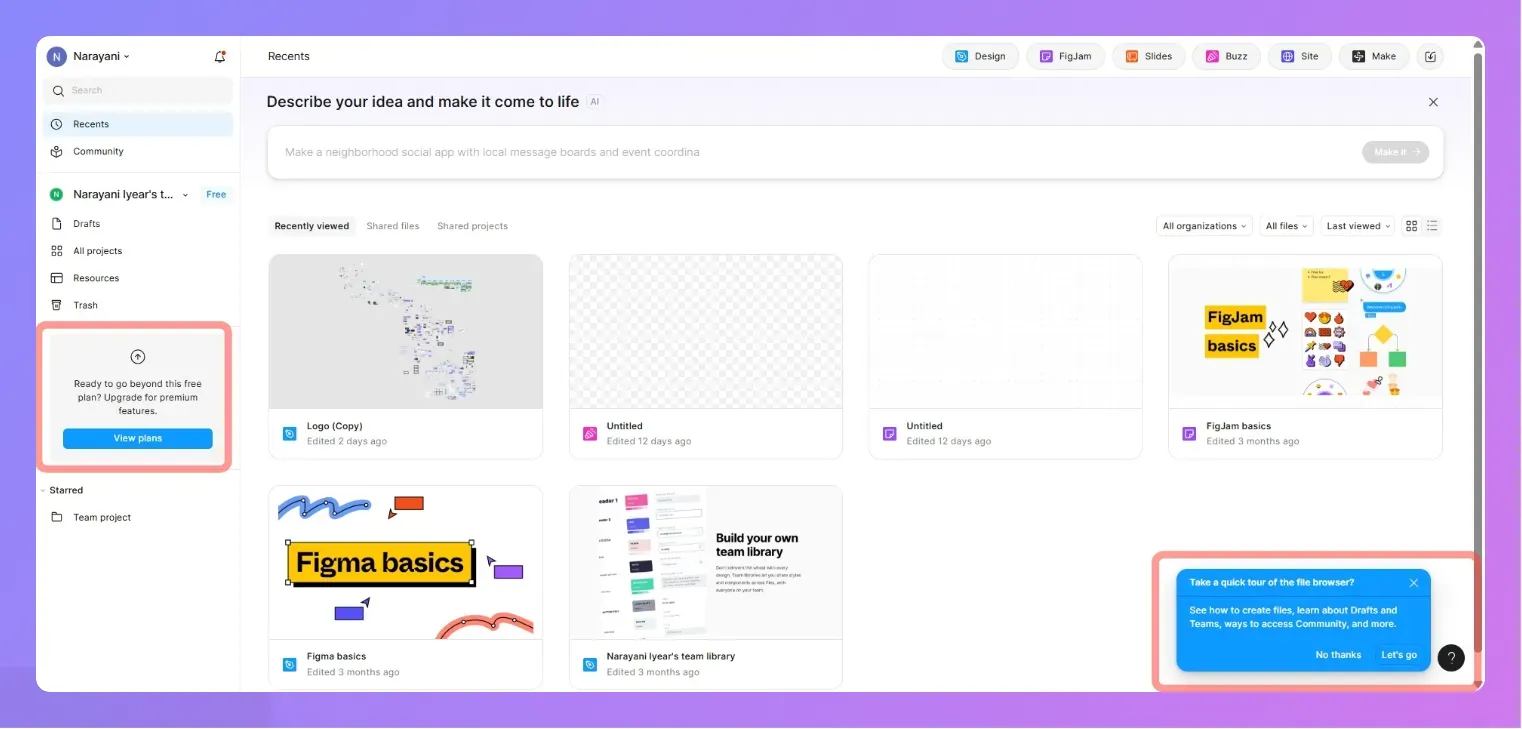The height and width of the screenshot is (729, 1522).
Task: Open the notifications bell
Action: point(219,57)
